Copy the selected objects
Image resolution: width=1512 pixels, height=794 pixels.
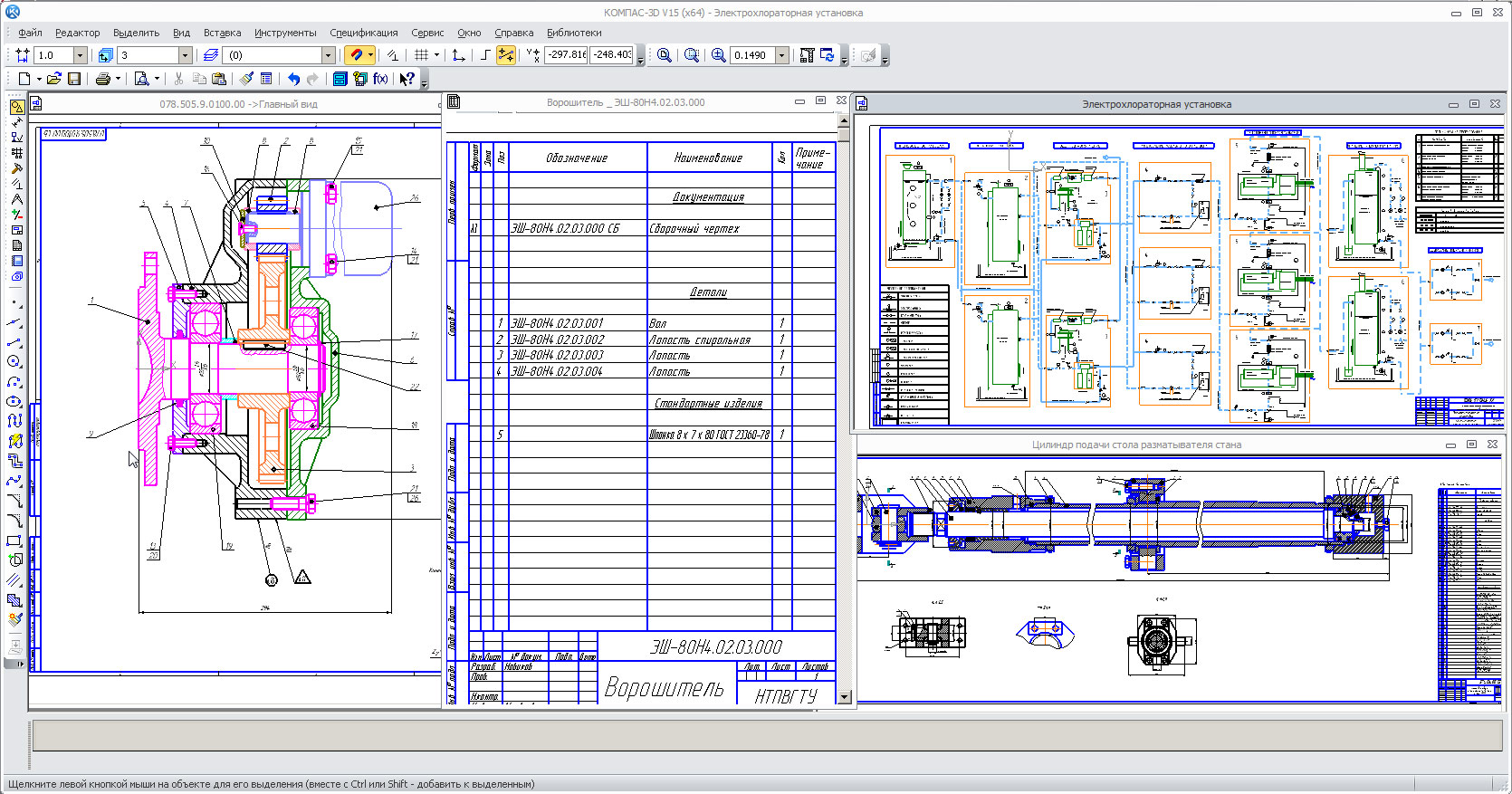pos(199,79)
